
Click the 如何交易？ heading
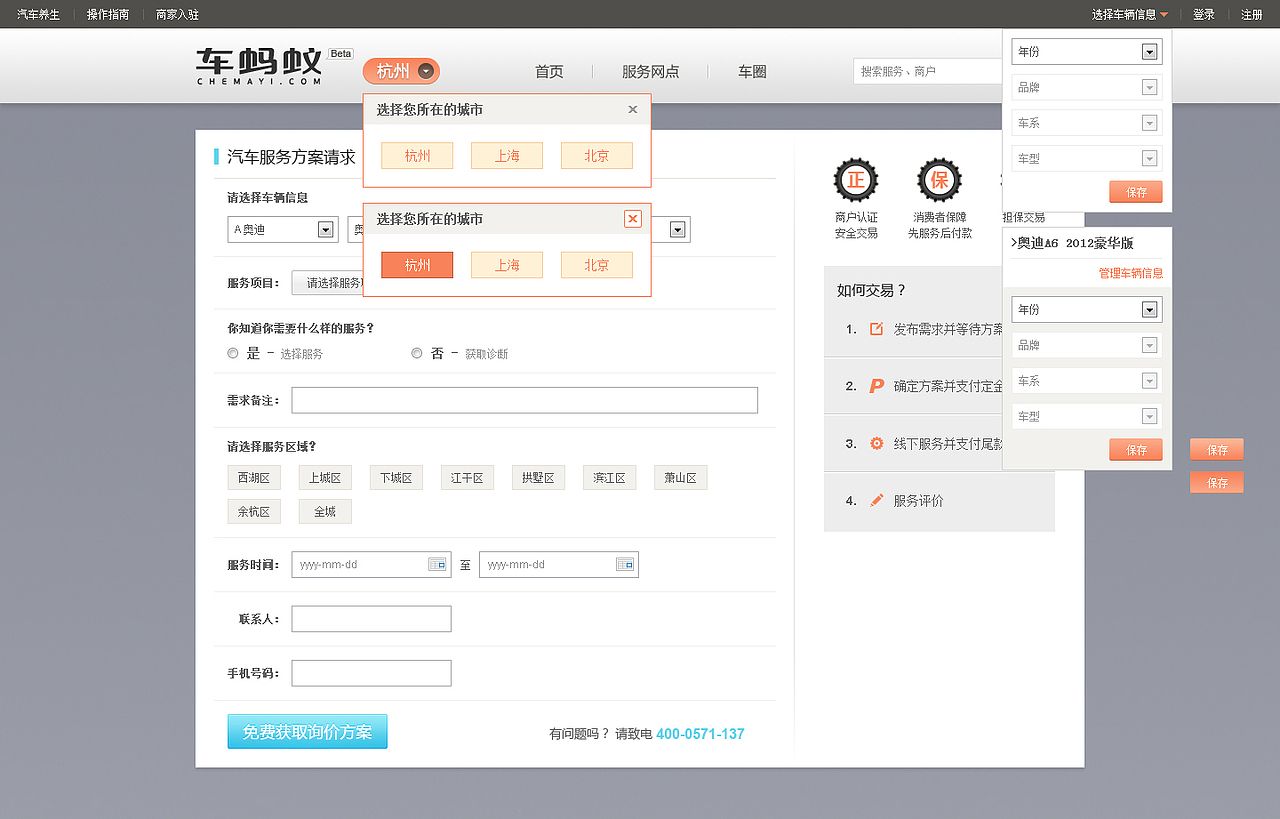[x=871, y=291]
